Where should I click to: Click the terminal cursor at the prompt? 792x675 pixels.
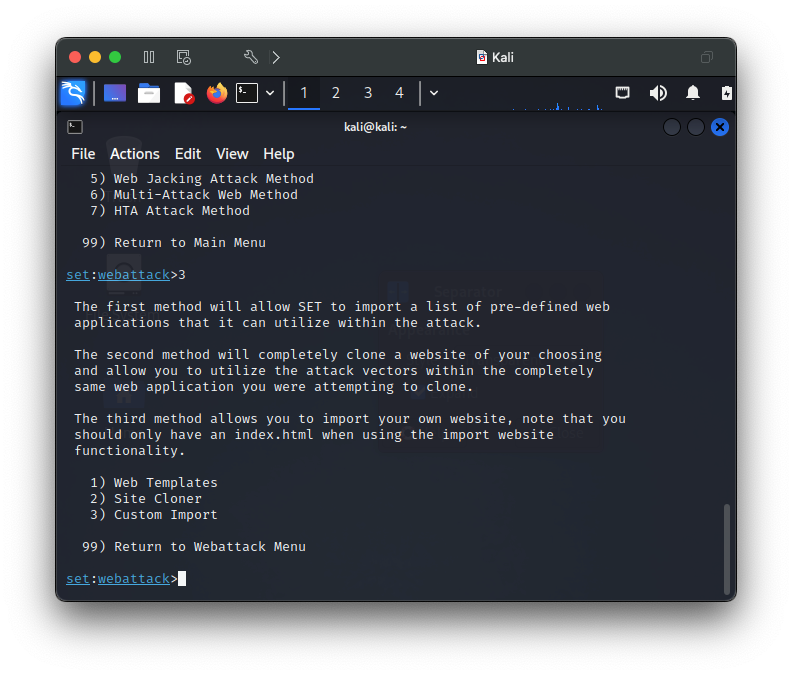(182, 578)
